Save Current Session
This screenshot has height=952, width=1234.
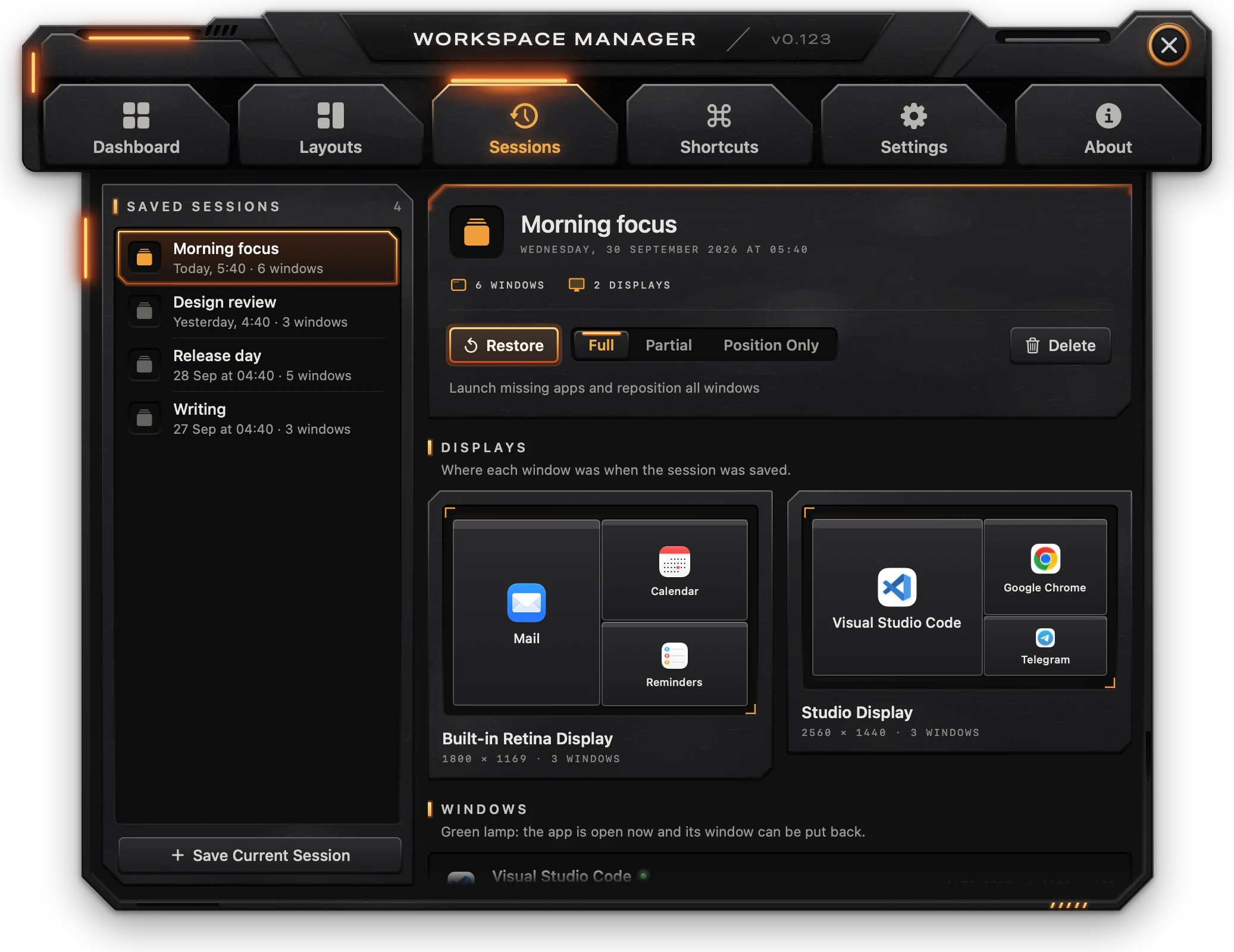click(260, 855)
